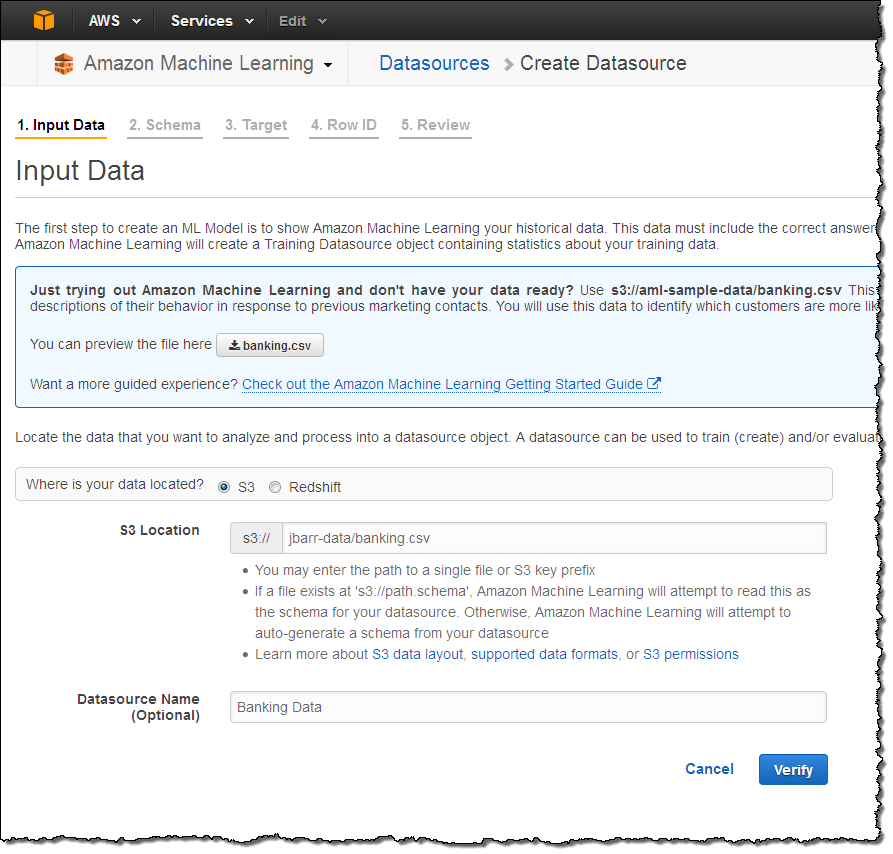Screen dimensions: 893x854
Task: Download the banking.csv preview file
Action: (270, 345)
